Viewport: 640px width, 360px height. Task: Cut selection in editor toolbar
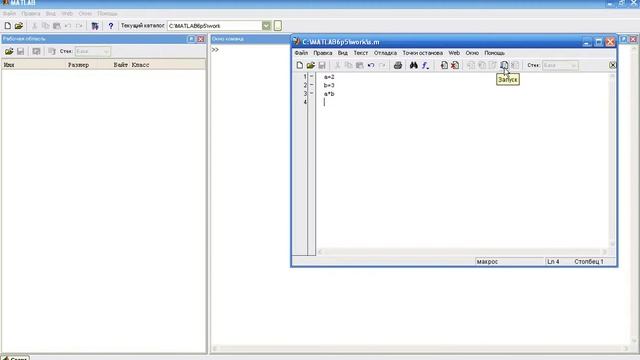(x=337, y=65)
